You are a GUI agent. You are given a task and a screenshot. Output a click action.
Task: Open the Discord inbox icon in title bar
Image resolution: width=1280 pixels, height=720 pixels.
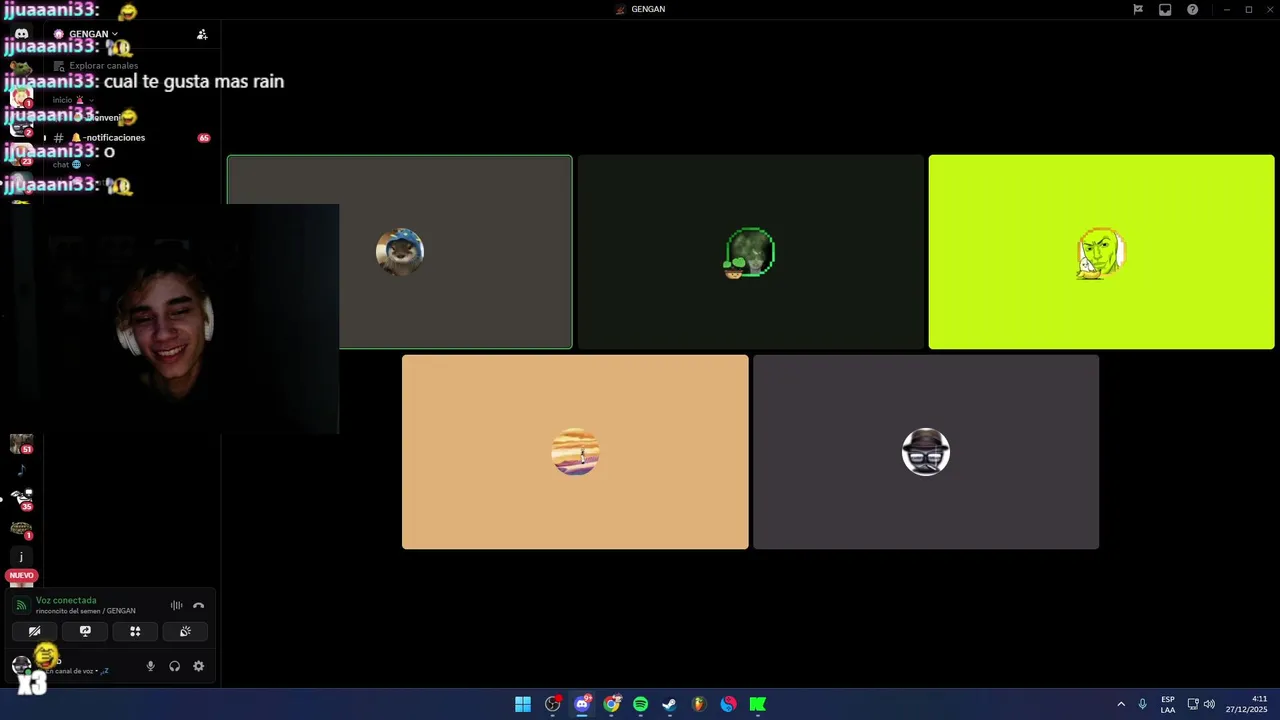coord(1165,9)
